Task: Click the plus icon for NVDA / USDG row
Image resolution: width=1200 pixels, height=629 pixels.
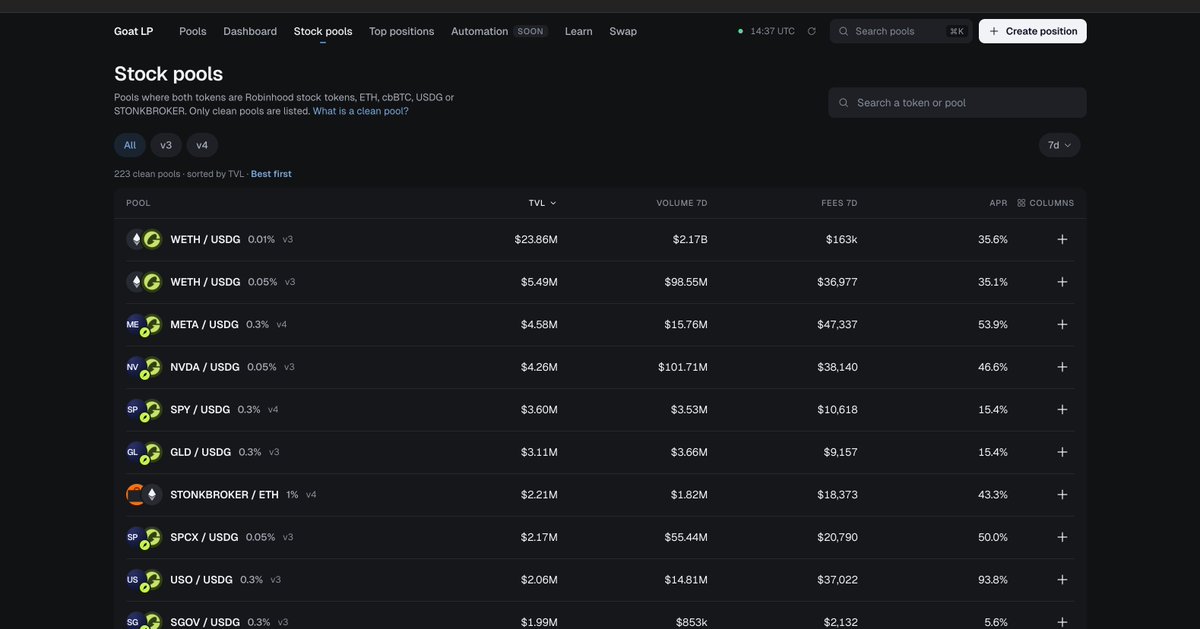Action: point(1062,367)
